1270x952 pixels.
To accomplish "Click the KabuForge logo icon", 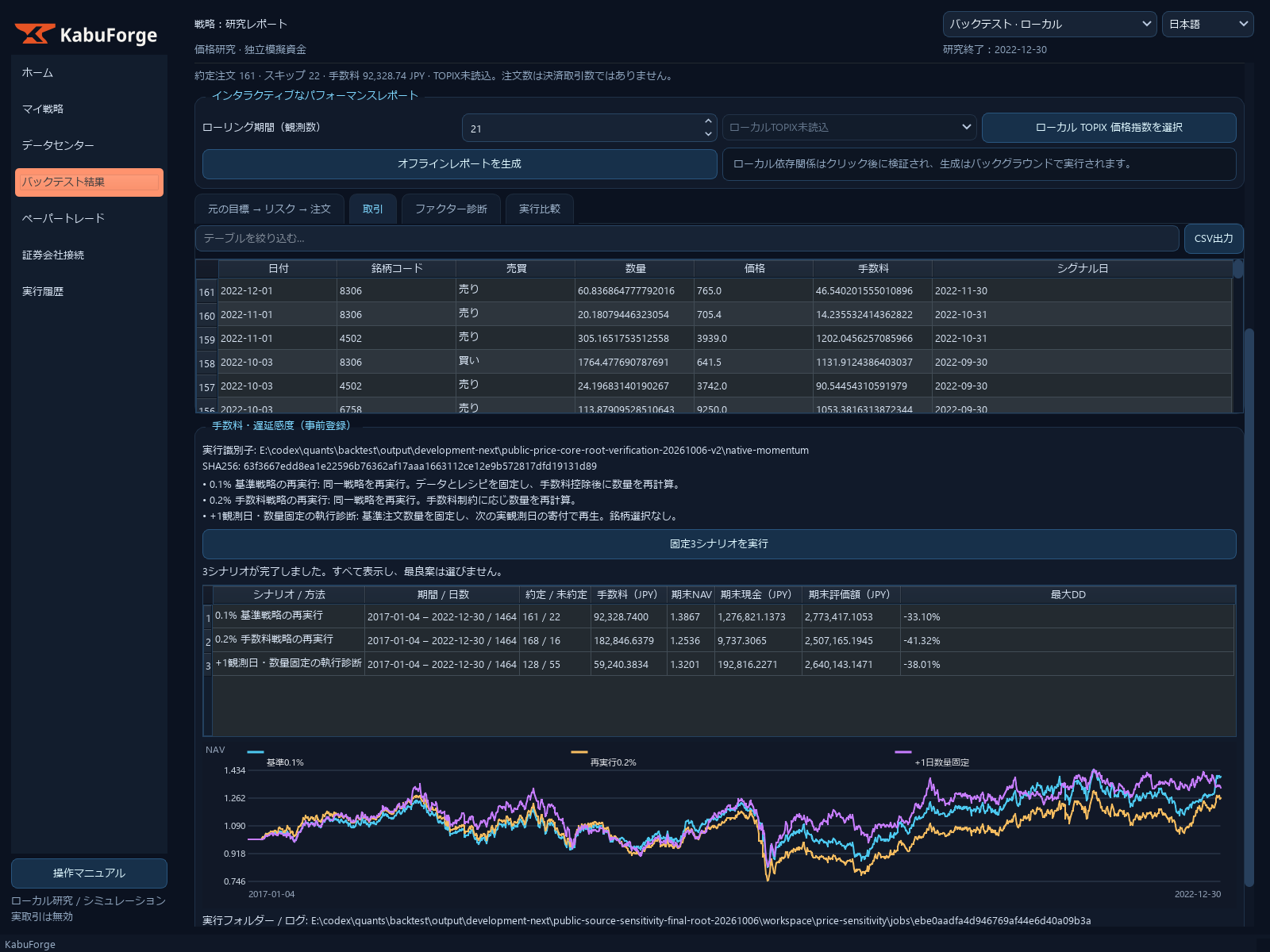I will (x=35, y=34).
